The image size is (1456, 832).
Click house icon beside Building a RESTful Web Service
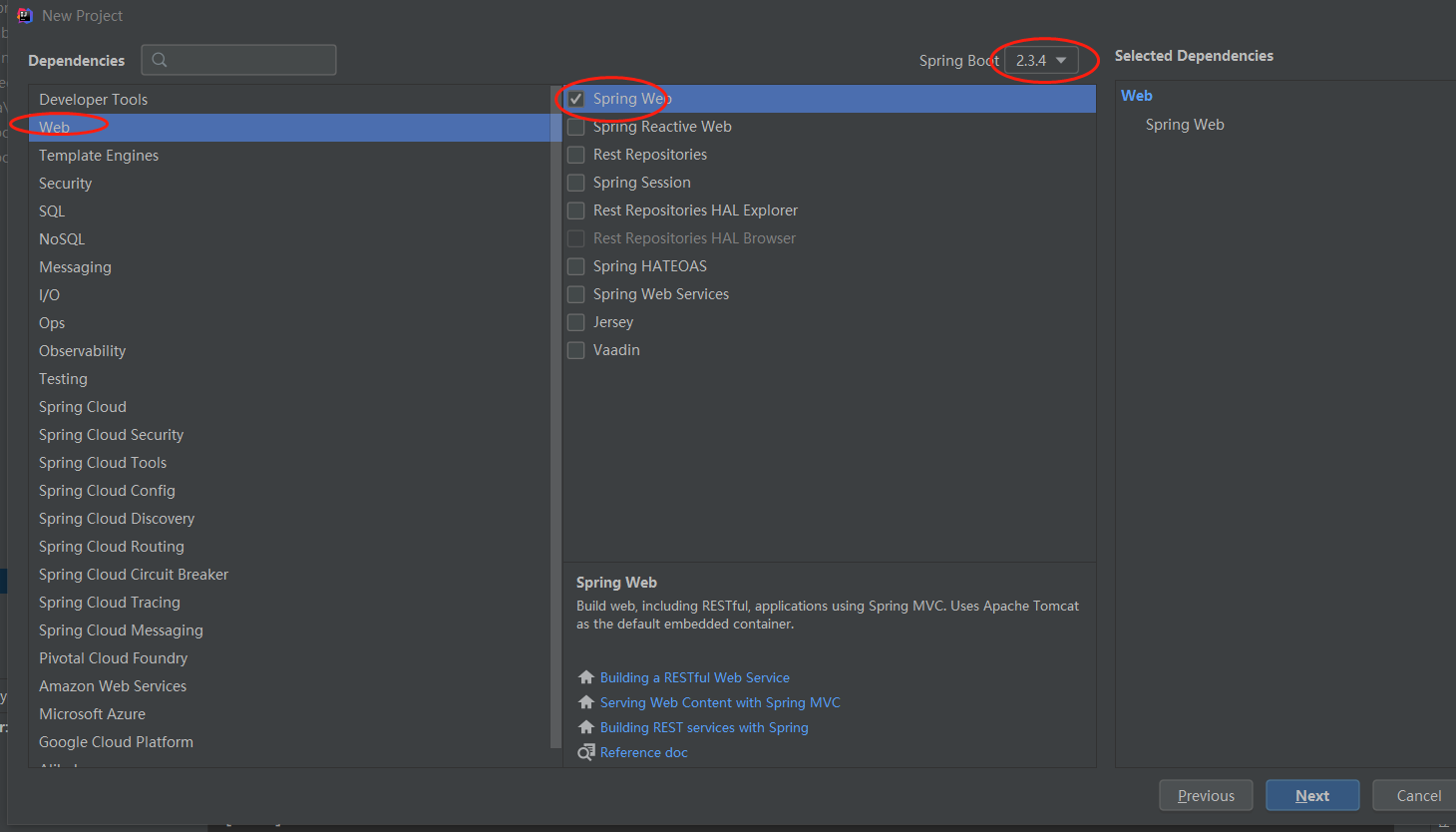click(586, 677)
